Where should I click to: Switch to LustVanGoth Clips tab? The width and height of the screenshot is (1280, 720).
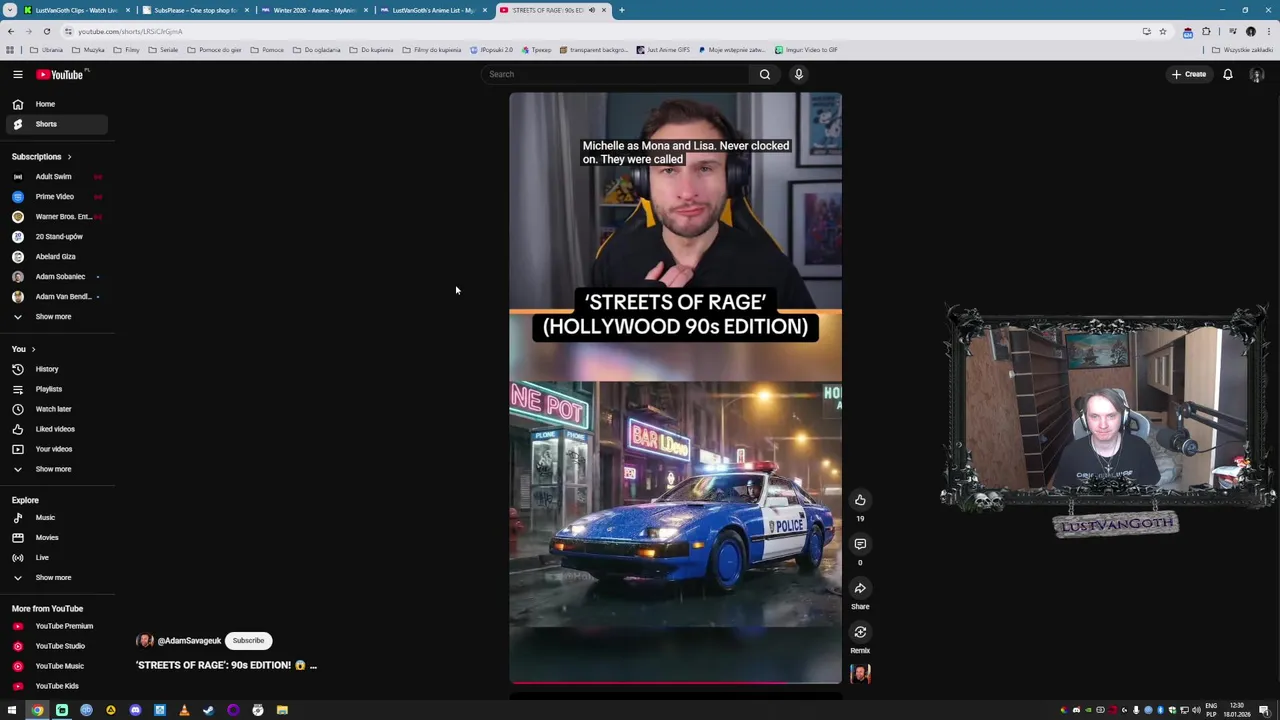click(77, 10)
